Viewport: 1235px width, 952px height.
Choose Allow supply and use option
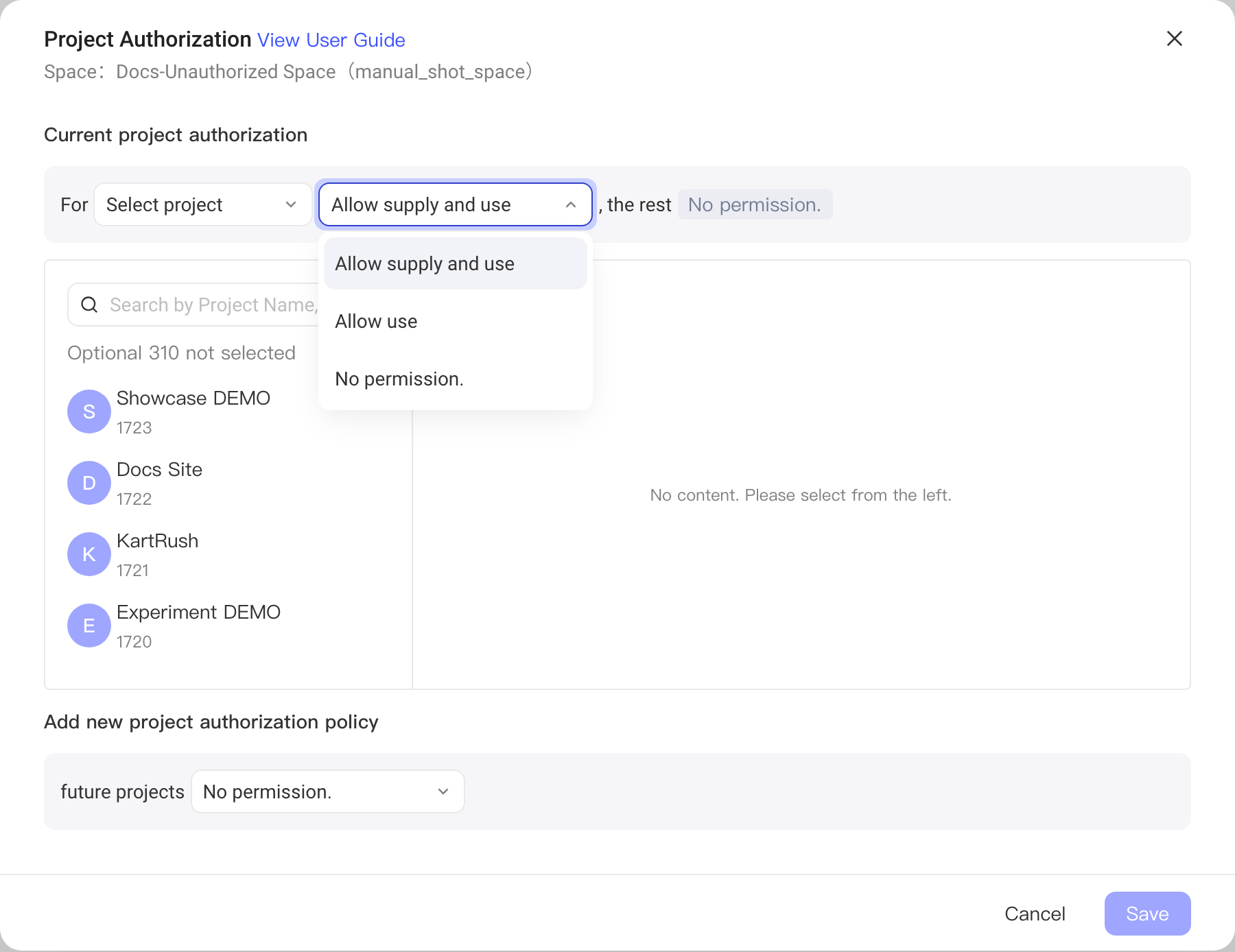[456, 263]
